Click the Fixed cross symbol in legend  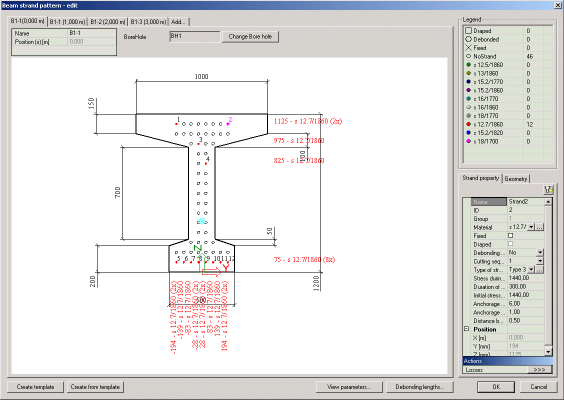click(x=468, y=48)
